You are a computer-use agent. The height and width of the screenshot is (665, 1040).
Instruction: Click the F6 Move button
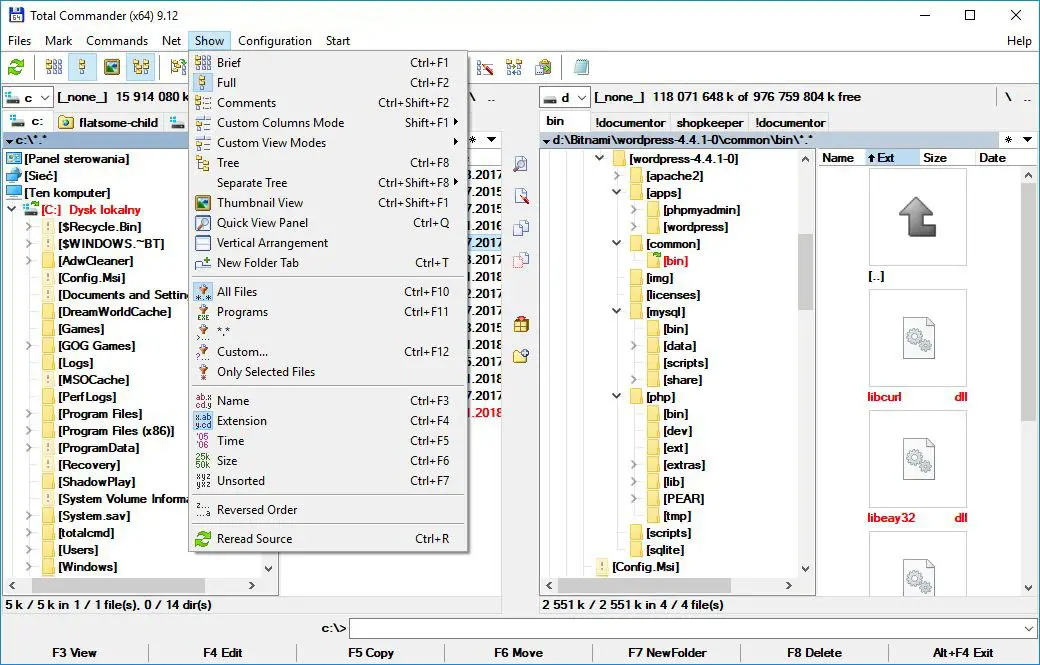[x=519, y=653]
